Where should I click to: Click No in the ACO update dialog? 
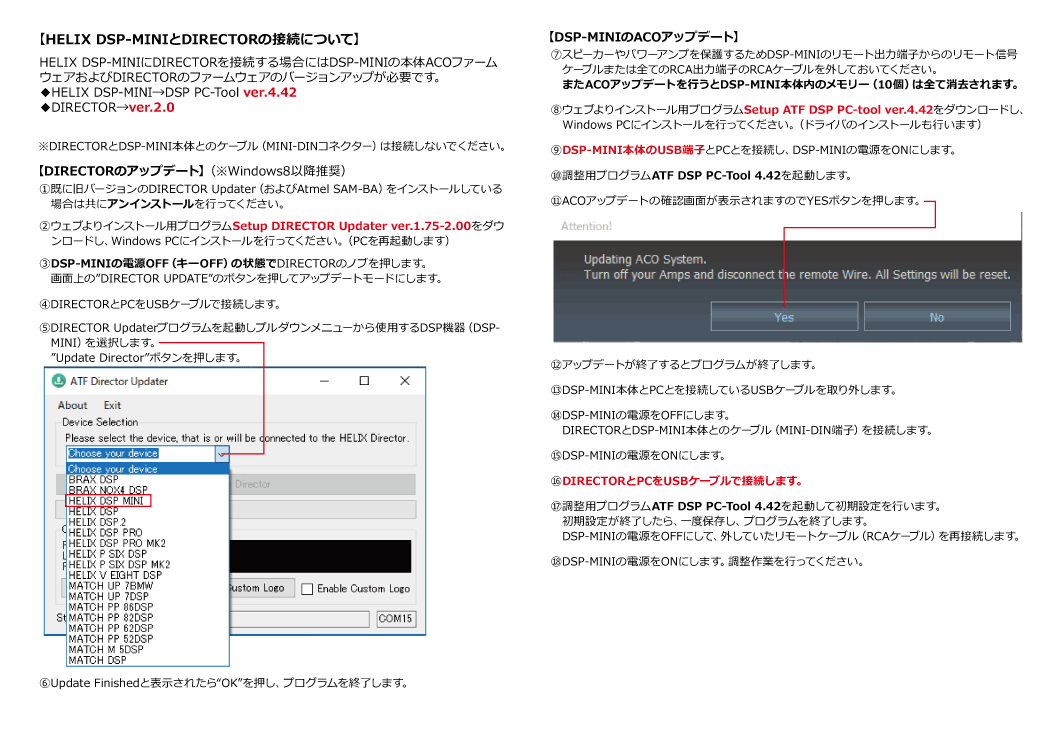pos(937,317)
